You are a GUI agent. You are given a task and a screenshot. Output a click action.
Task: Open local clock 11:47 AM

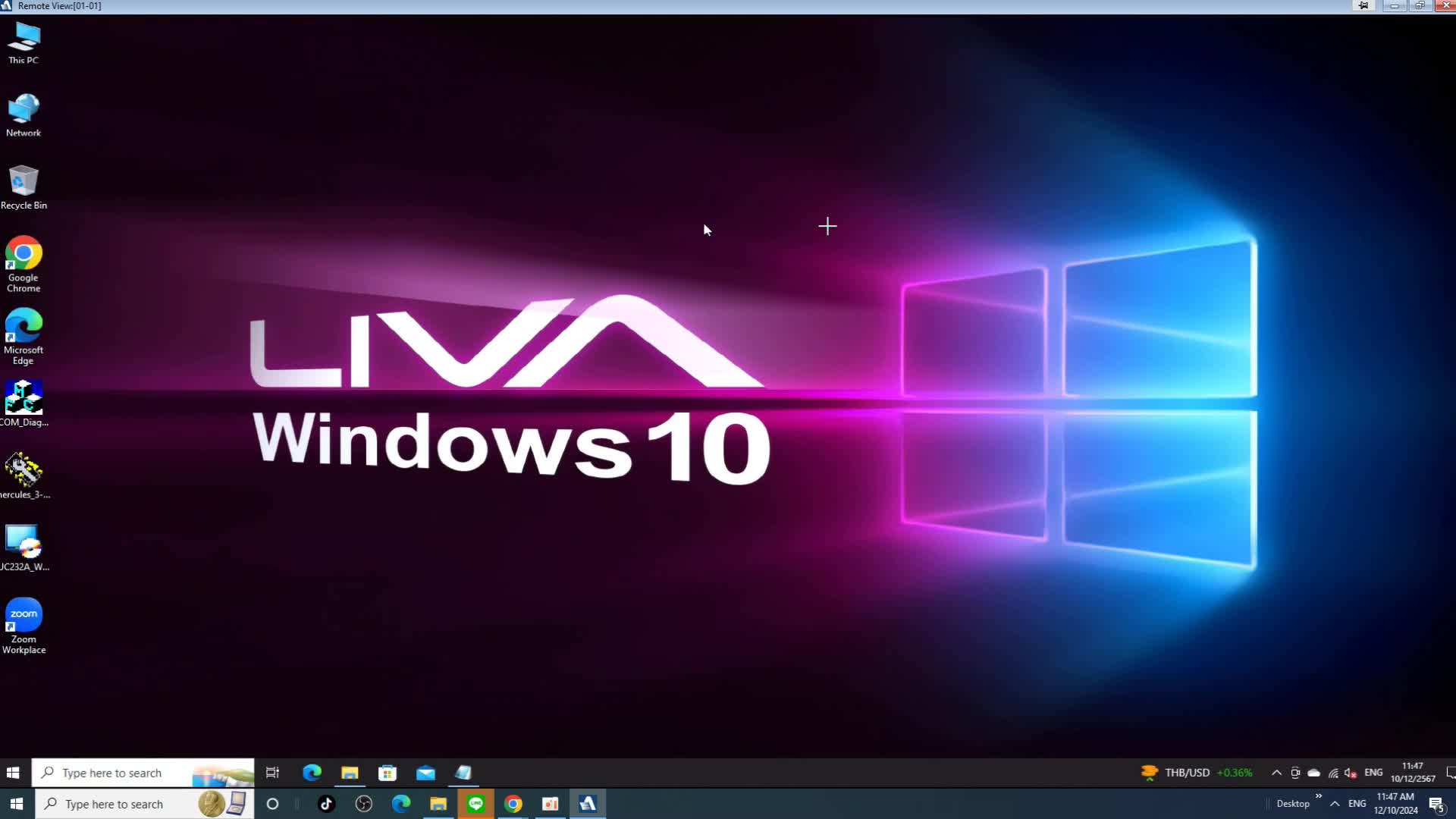tap(1395, 804)
